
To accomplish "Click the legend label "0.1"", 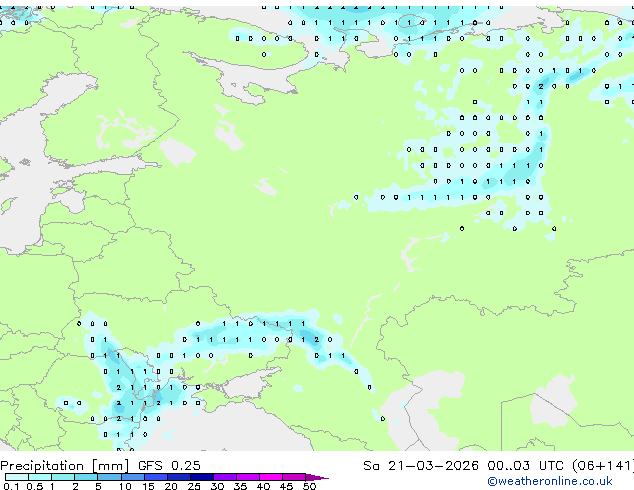I will (11, 486).
